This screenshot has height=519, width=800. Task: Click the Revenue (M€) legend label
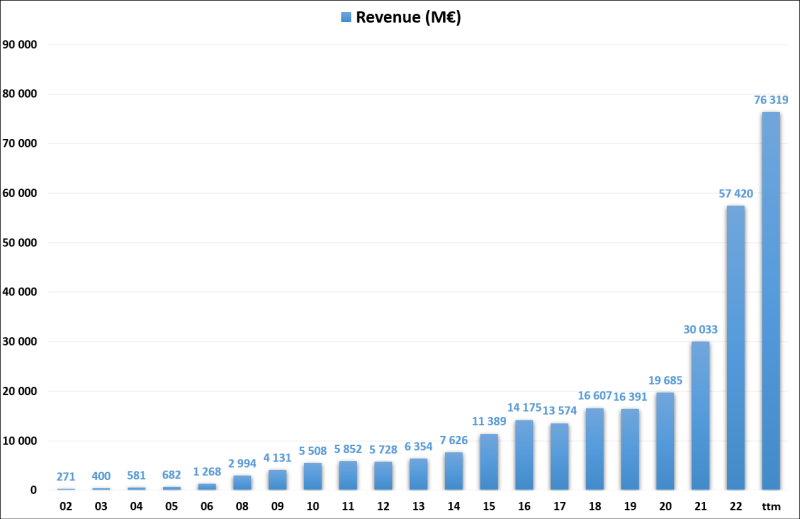tap(408, 17)
